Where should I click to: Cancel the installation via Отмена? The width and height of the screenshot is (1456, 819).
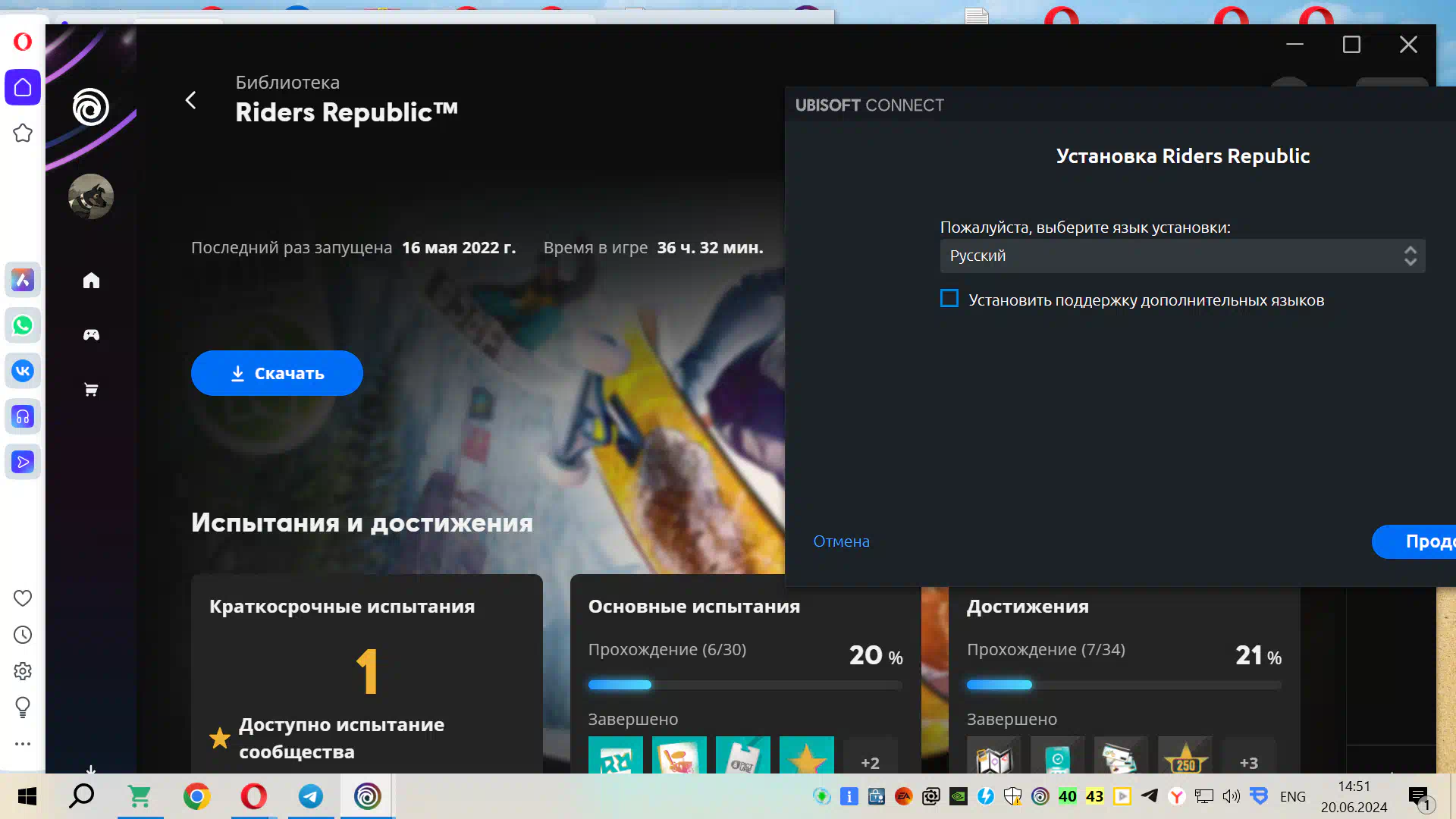tap(841, 541)
